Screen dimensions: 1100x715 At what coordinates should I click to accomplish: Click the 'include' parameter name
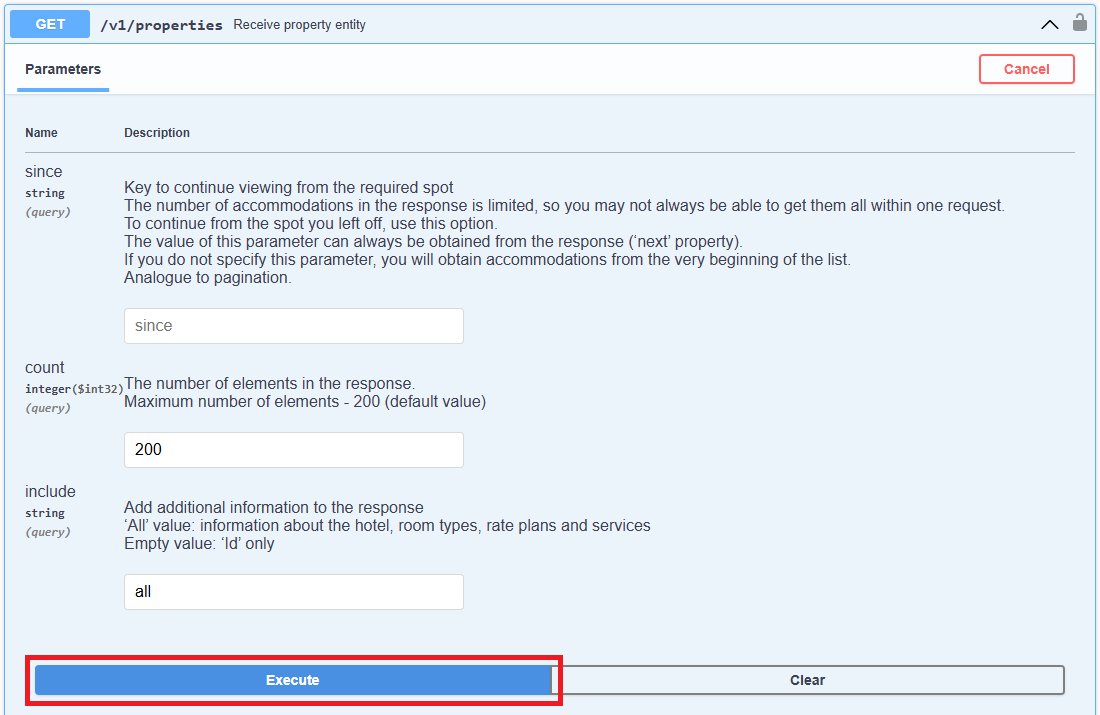coord(50,491)
